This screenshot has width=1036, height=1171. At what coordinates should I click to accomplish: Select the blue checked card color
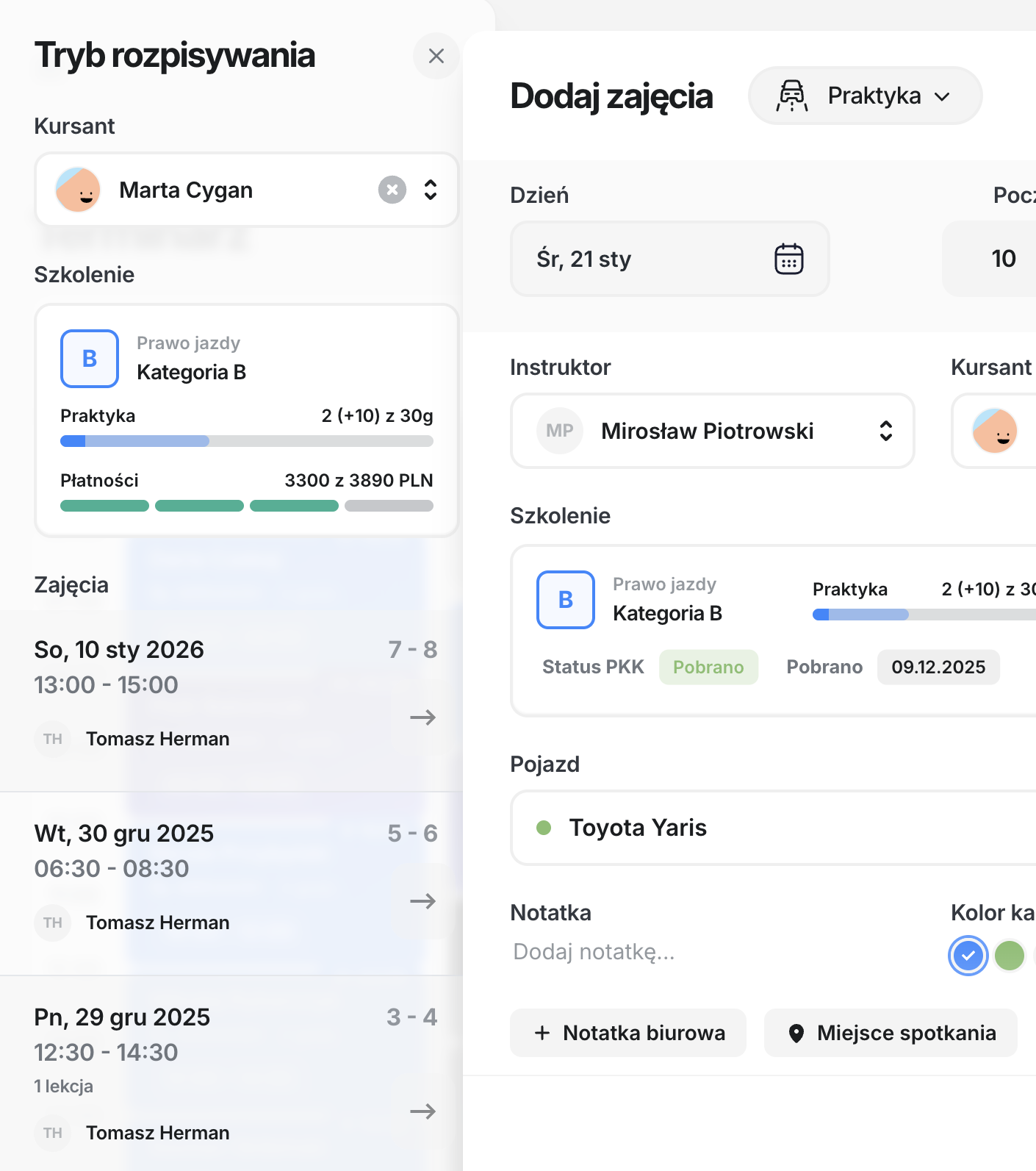point(968,956)
